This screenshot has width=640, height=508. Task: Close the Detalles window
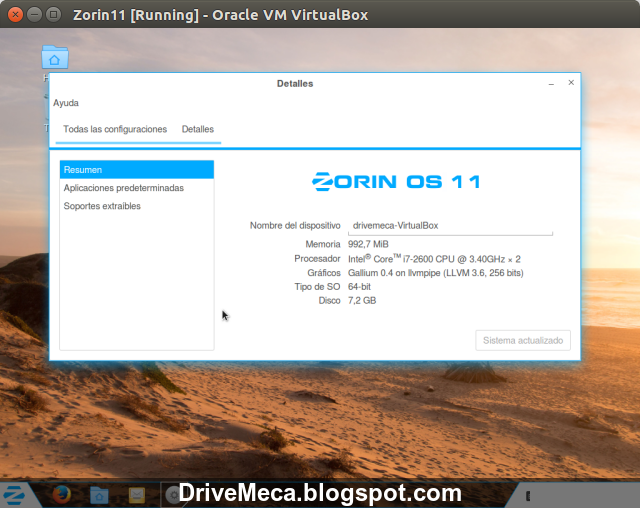click(571, 82)
